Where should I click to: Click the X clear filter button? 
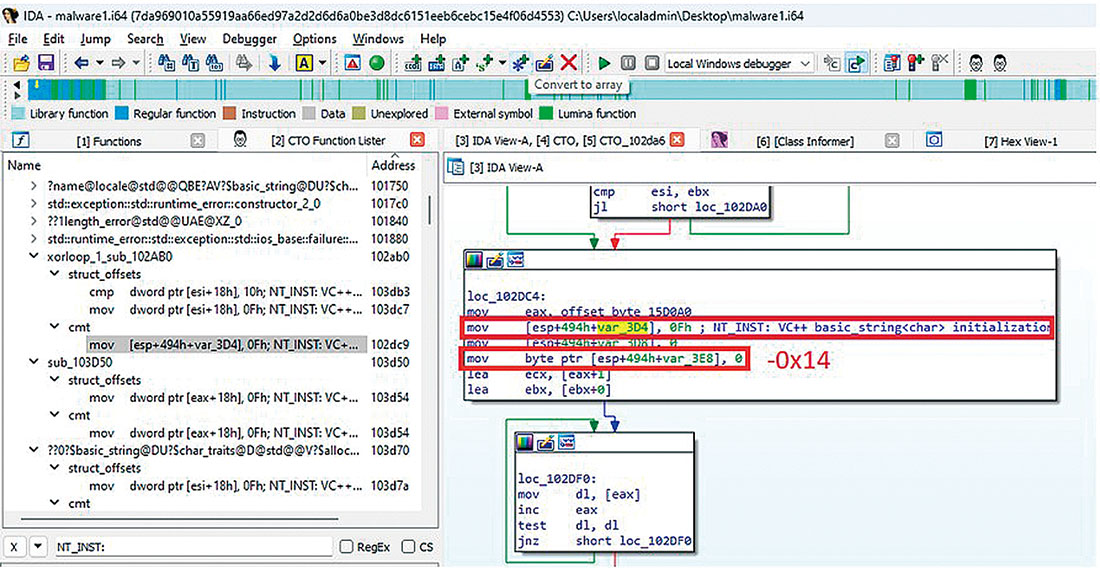14,547
